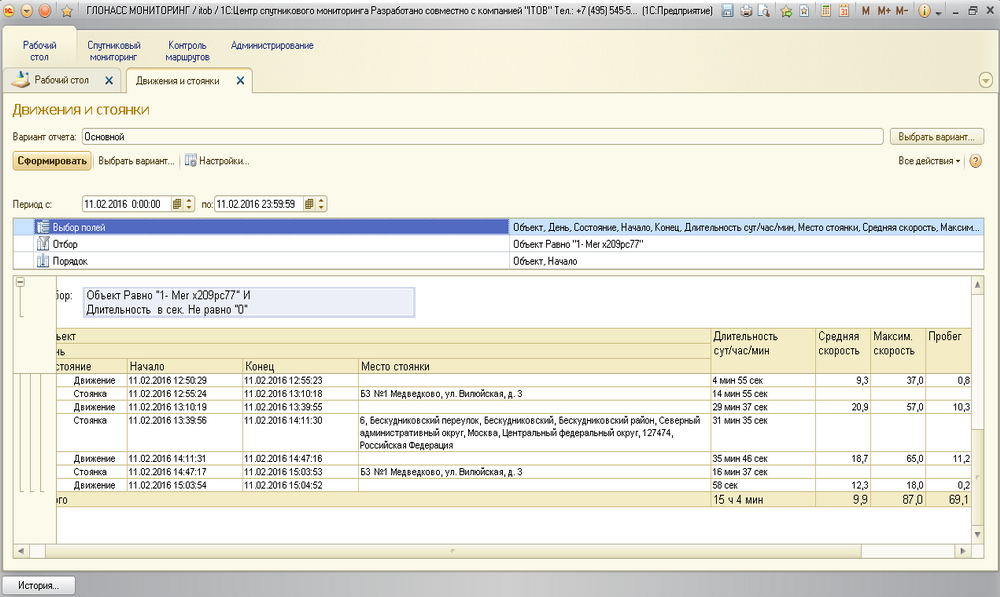Screen dimensions: 1000x597
Task: Click the stepper on the period end field
Action: point(321,204)
